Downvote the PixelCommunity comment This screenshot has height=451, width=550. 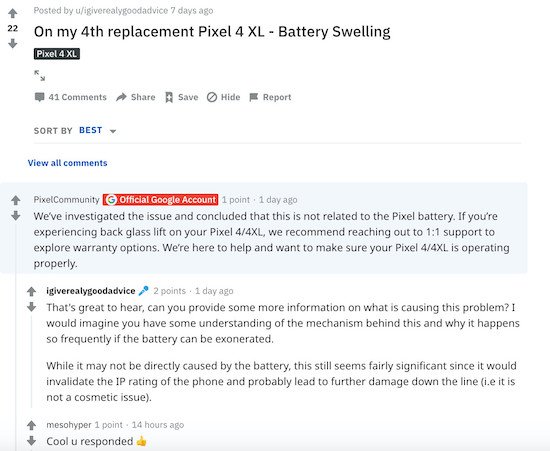[x=15, y=215]
